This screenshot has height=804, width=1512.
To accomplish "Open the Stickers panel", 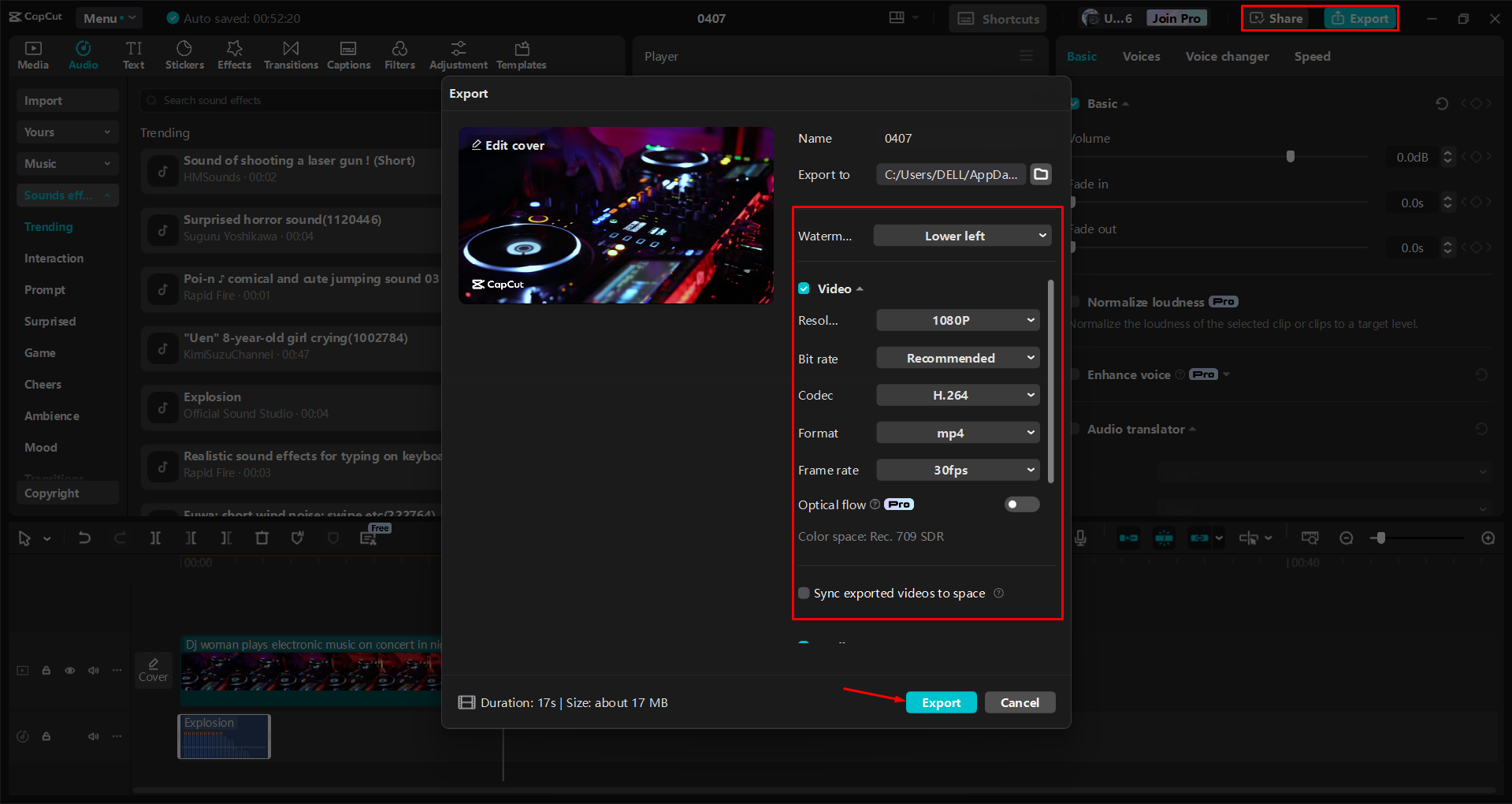I will click(x=184, y=54).
